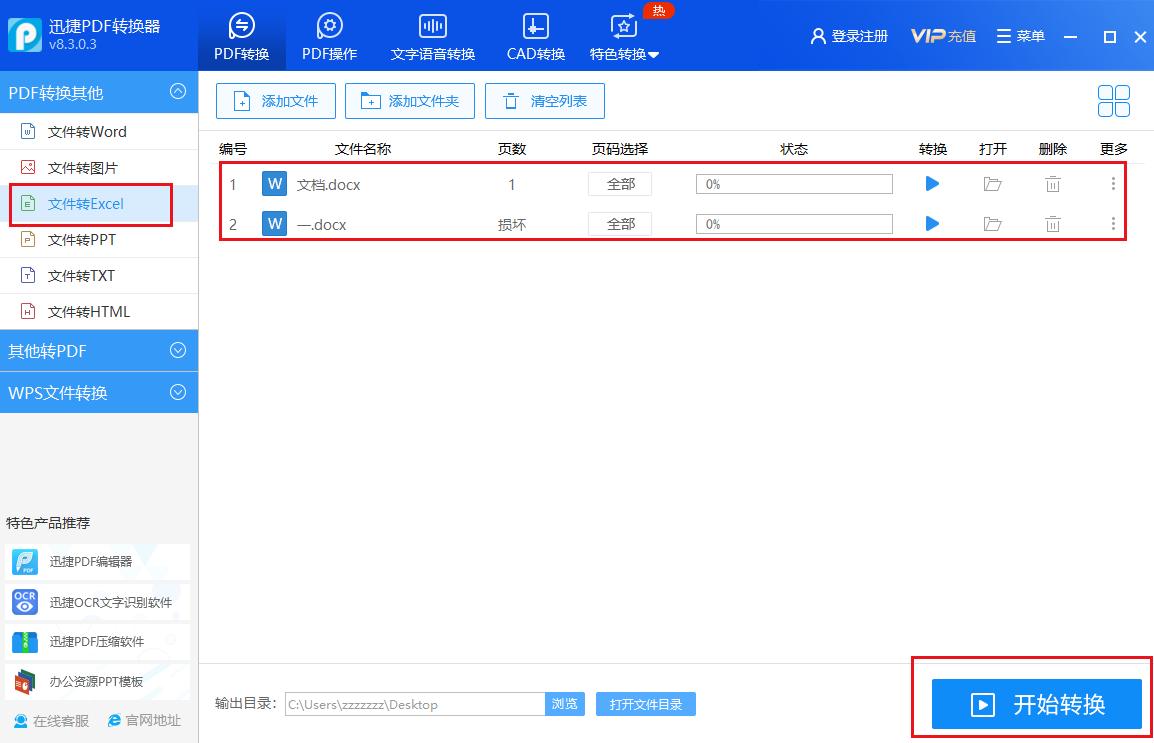1154x743 pixels.
Task: Switch to the CAD转换 tab
Action: coord(534,35)
